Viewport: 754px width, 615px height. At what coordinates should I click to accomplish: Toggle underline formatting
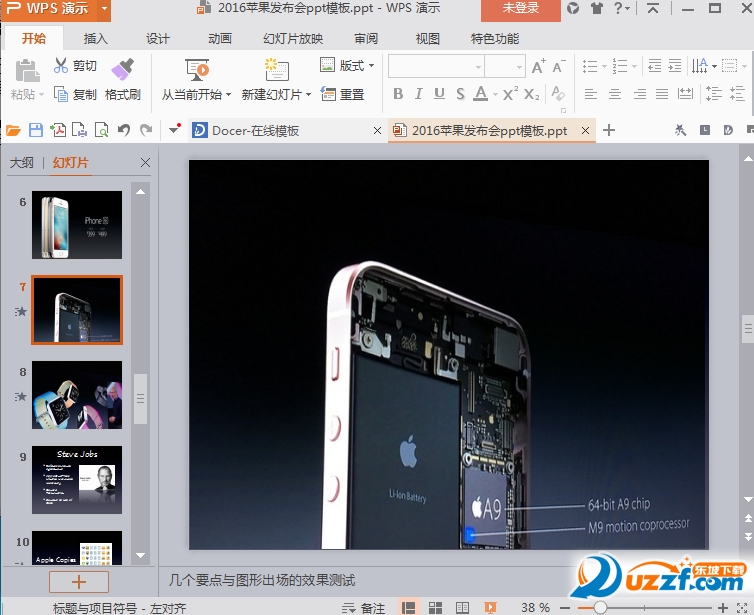pos(439,94)
